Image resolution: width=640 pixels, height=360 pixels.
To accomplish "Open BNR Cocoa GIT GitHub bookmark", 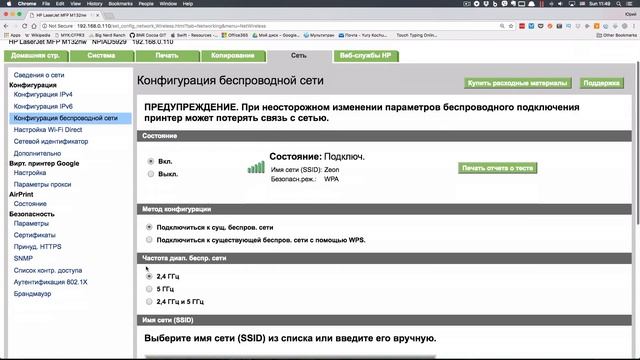I will coord(148,35).
